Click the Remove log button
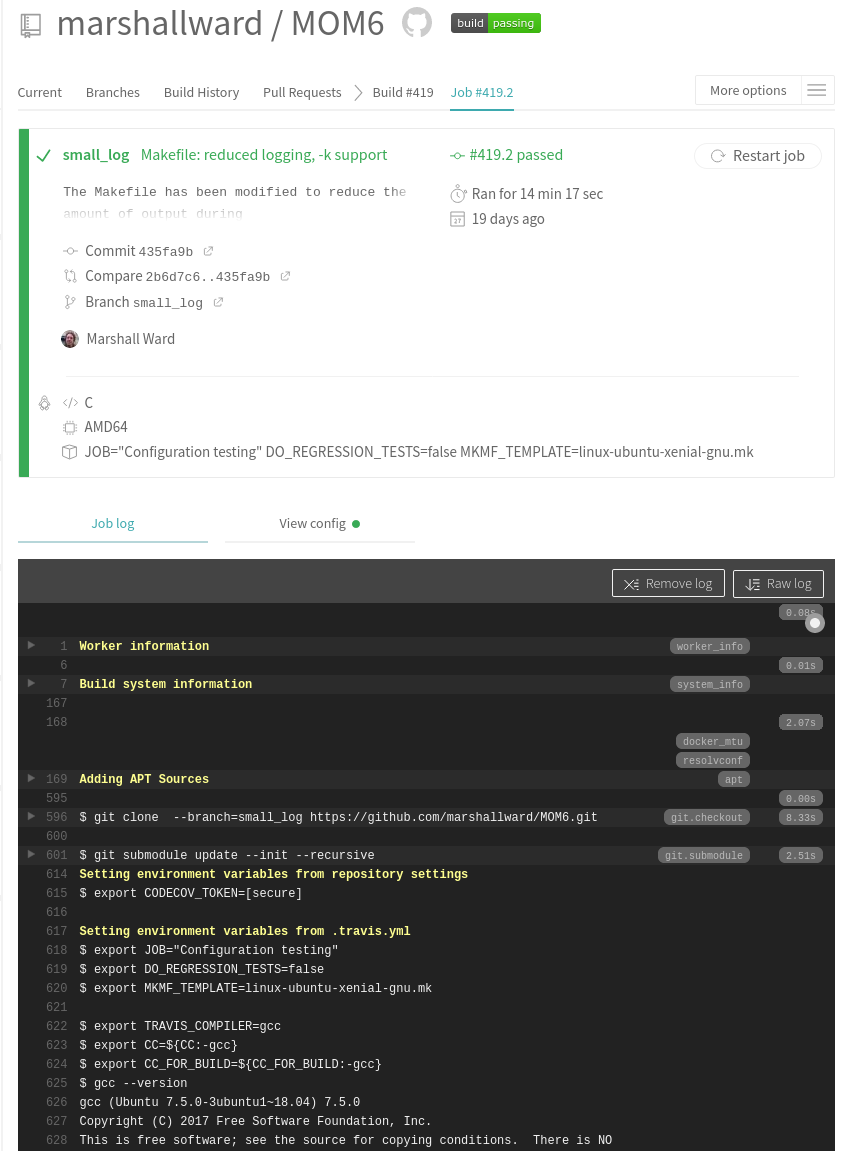The image size is (845, 1151). click(667, 584)
